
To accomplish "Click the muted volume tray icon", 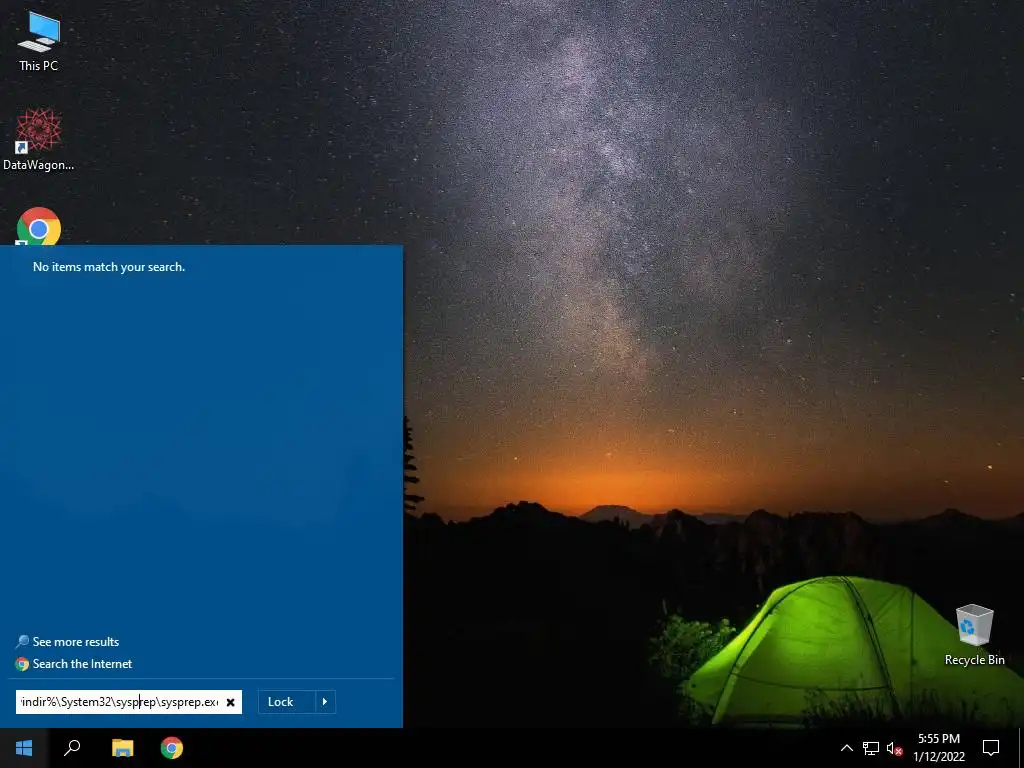I will click(894, 748).
